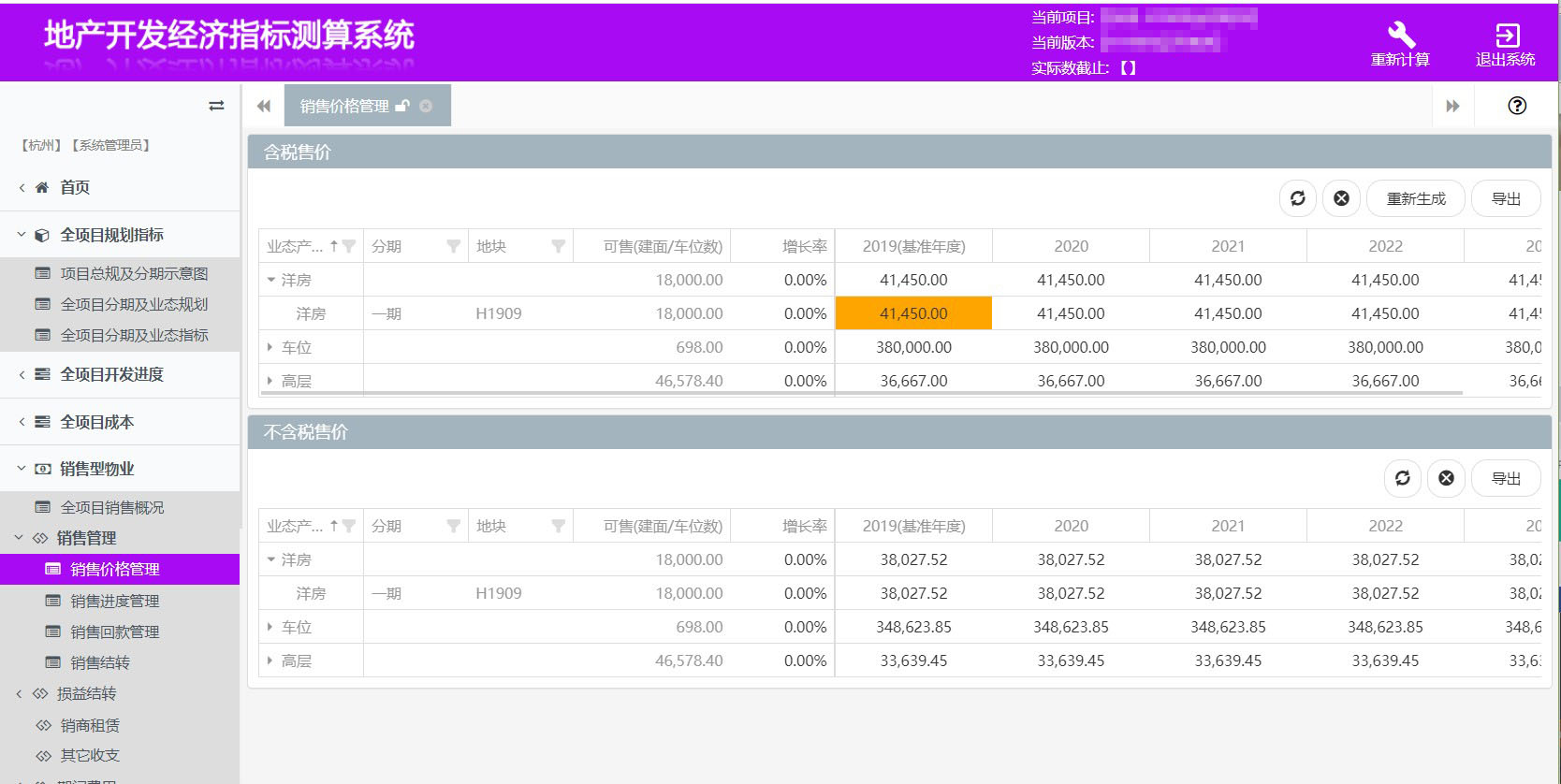The height and width of the screenshot is (784, 1561).
Task: Close the 销售价格管理 tab
Action: pos(426,106)
